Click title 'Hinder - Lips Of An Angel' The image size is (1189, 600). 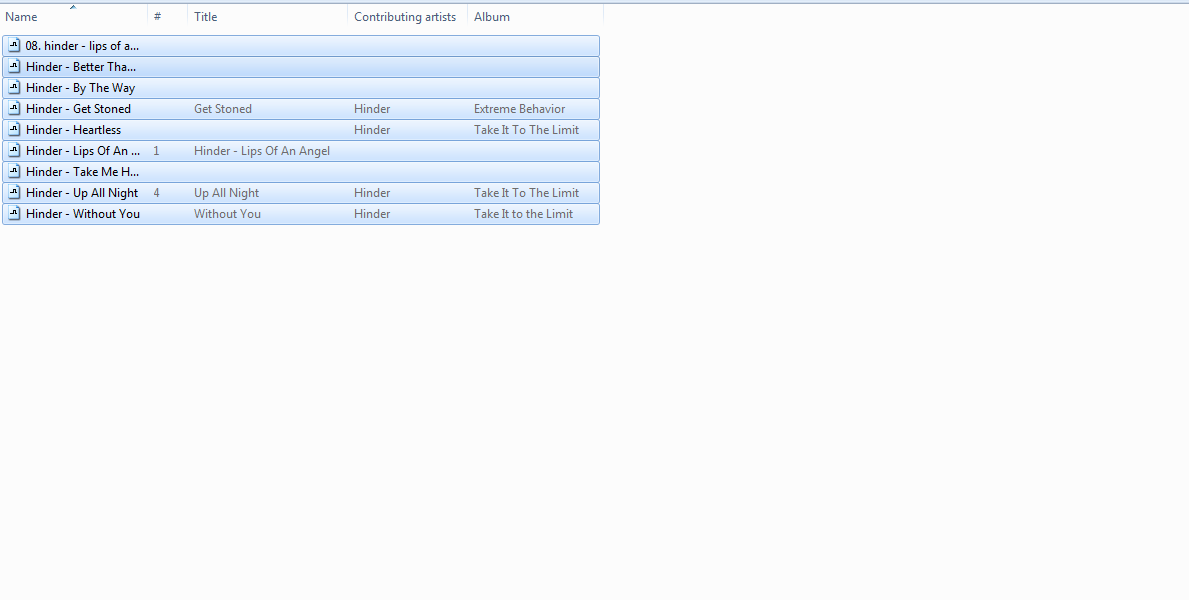pyautogui.click(x=262, y=151)
